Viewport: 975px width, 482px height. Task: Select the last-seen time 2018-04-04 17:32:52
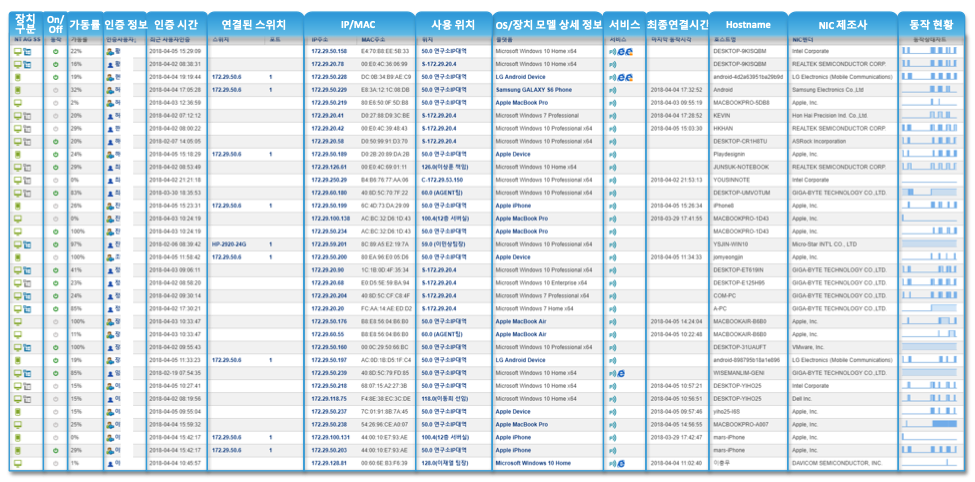click(676, 90)
